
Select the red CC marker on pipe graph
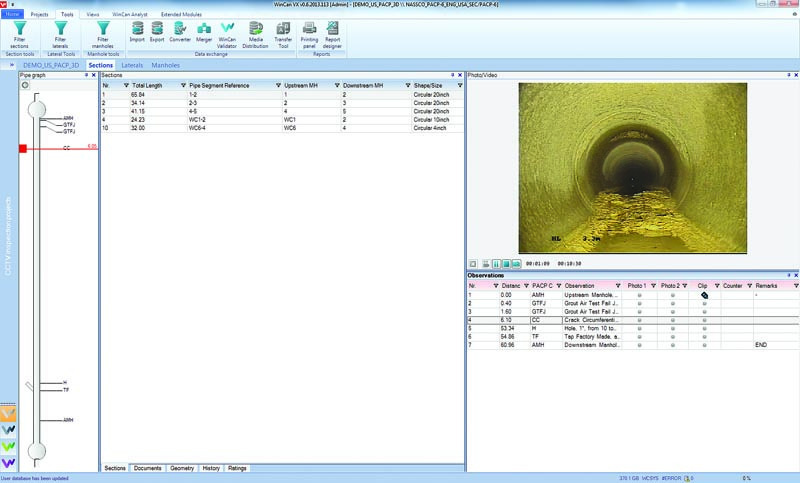(22, 148)
